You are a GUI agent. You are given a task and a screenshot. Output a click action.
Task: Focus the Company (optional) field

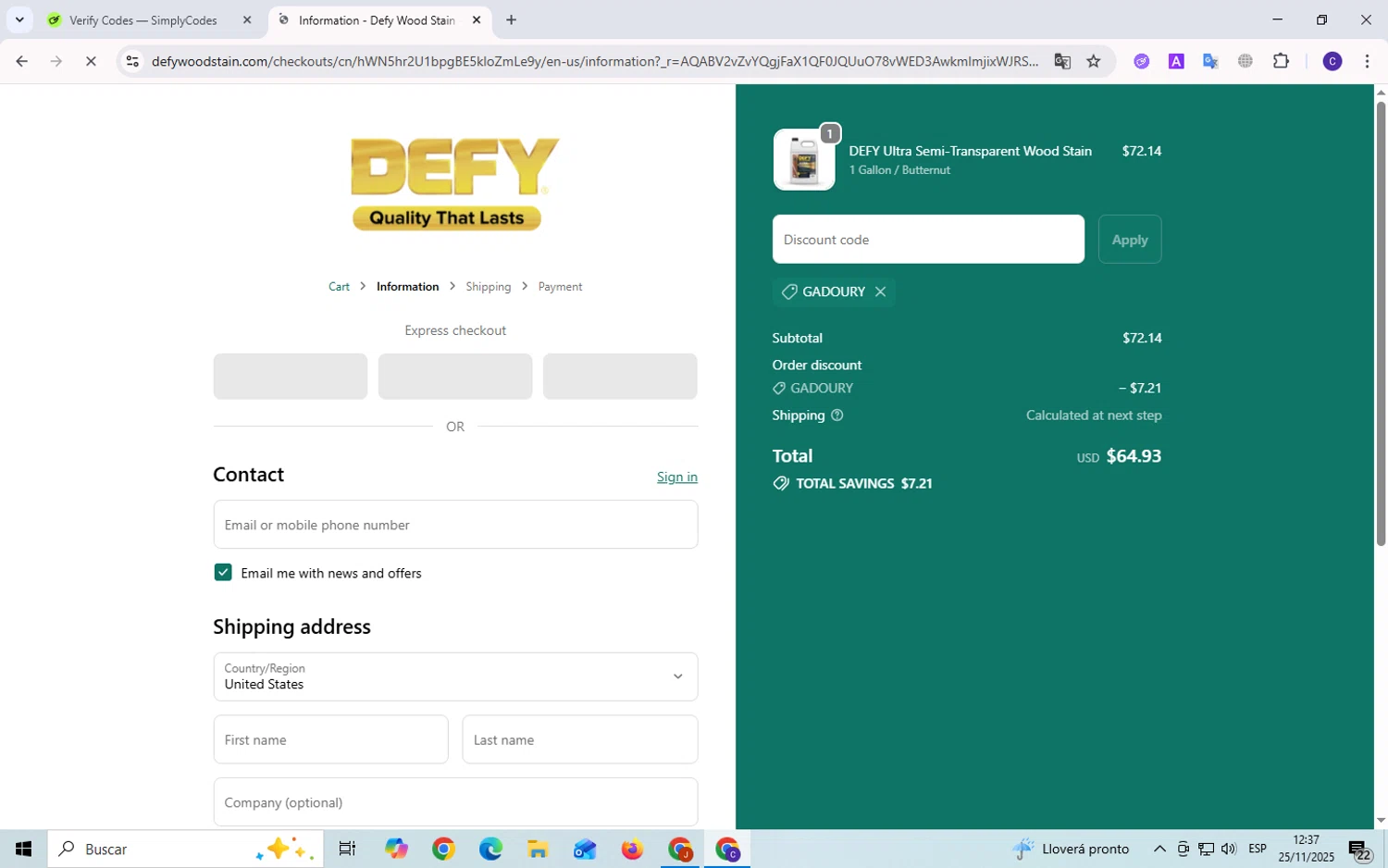coord(455,802)
